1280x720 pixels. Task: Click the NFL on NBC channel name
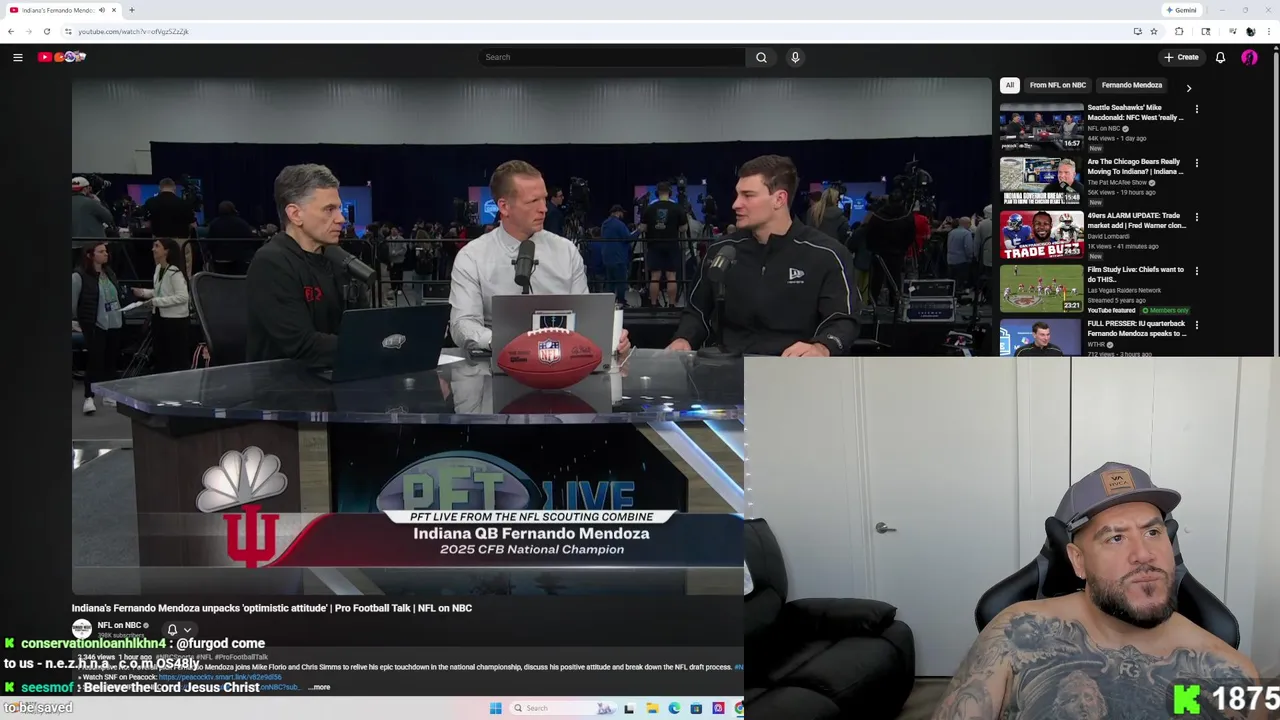[x=119, y=625]
